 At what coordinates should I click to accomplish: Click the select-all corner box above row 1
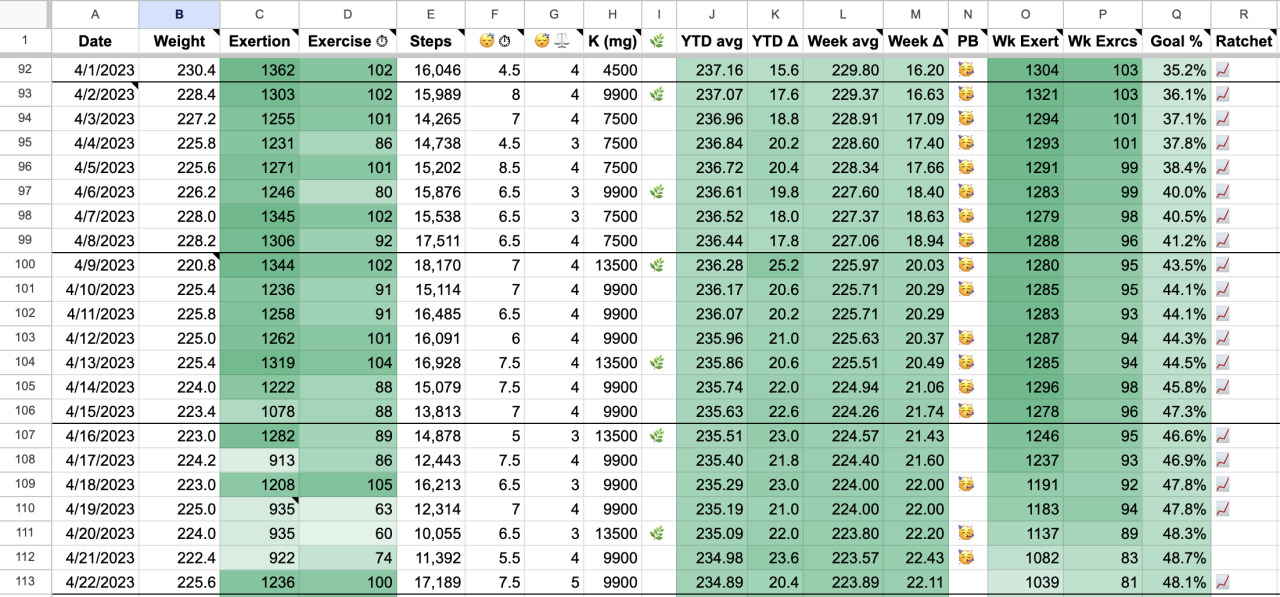tap(25, 14)
